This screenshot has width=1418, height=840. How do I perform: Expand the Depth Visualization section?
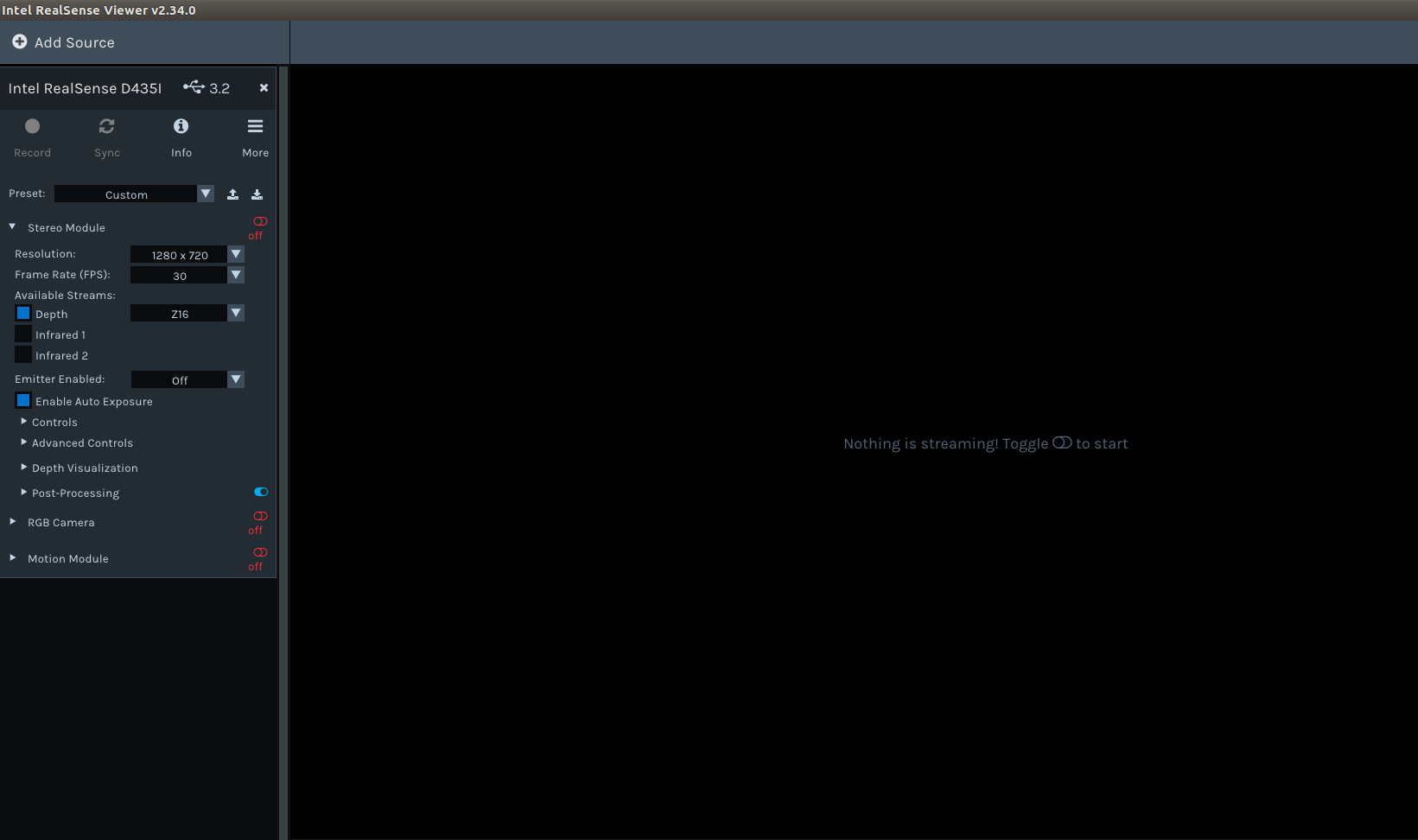pyautogui.click(x=23, y=467)
